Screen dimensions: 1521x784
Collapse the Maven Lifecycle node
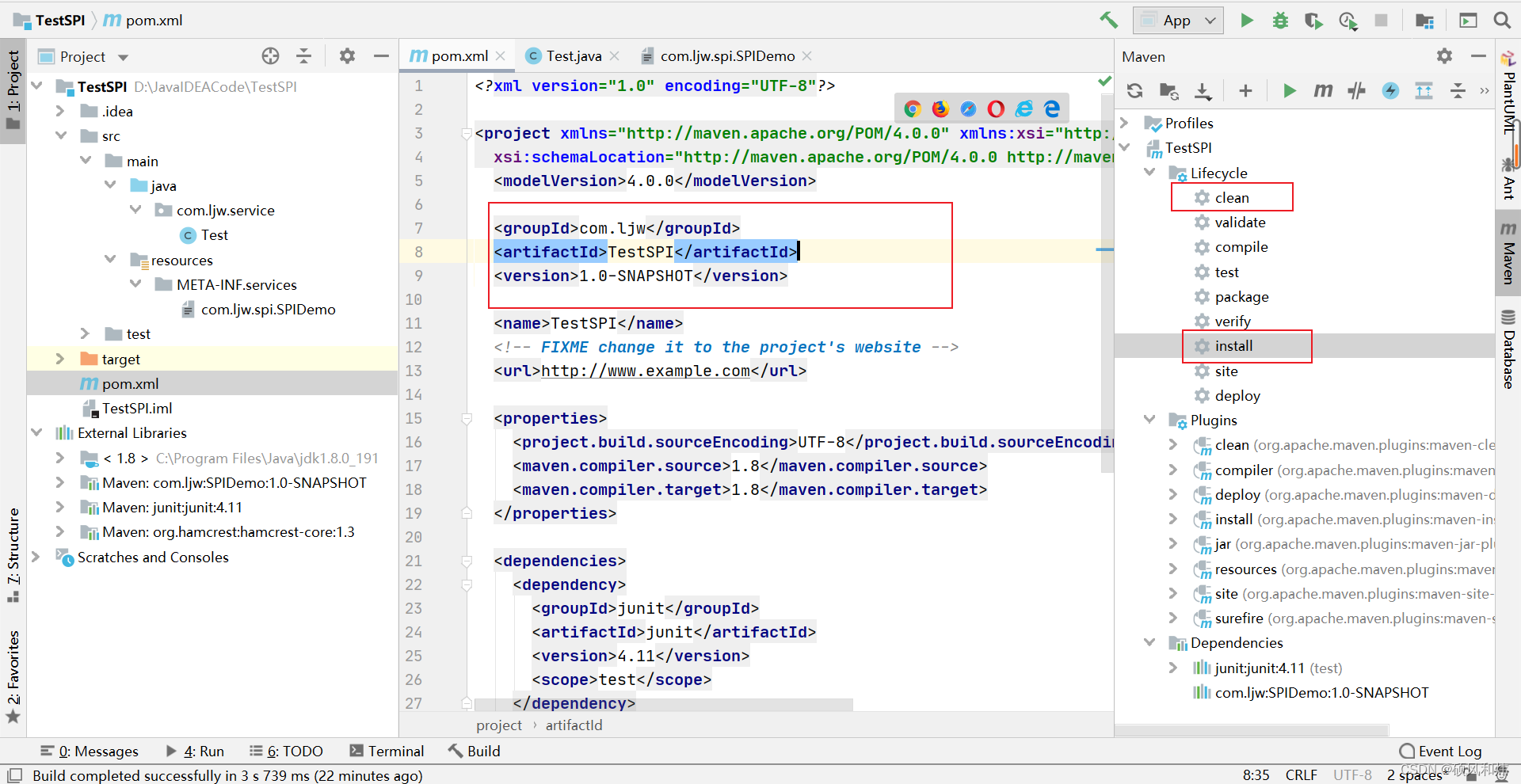(x=1149, y=173)
